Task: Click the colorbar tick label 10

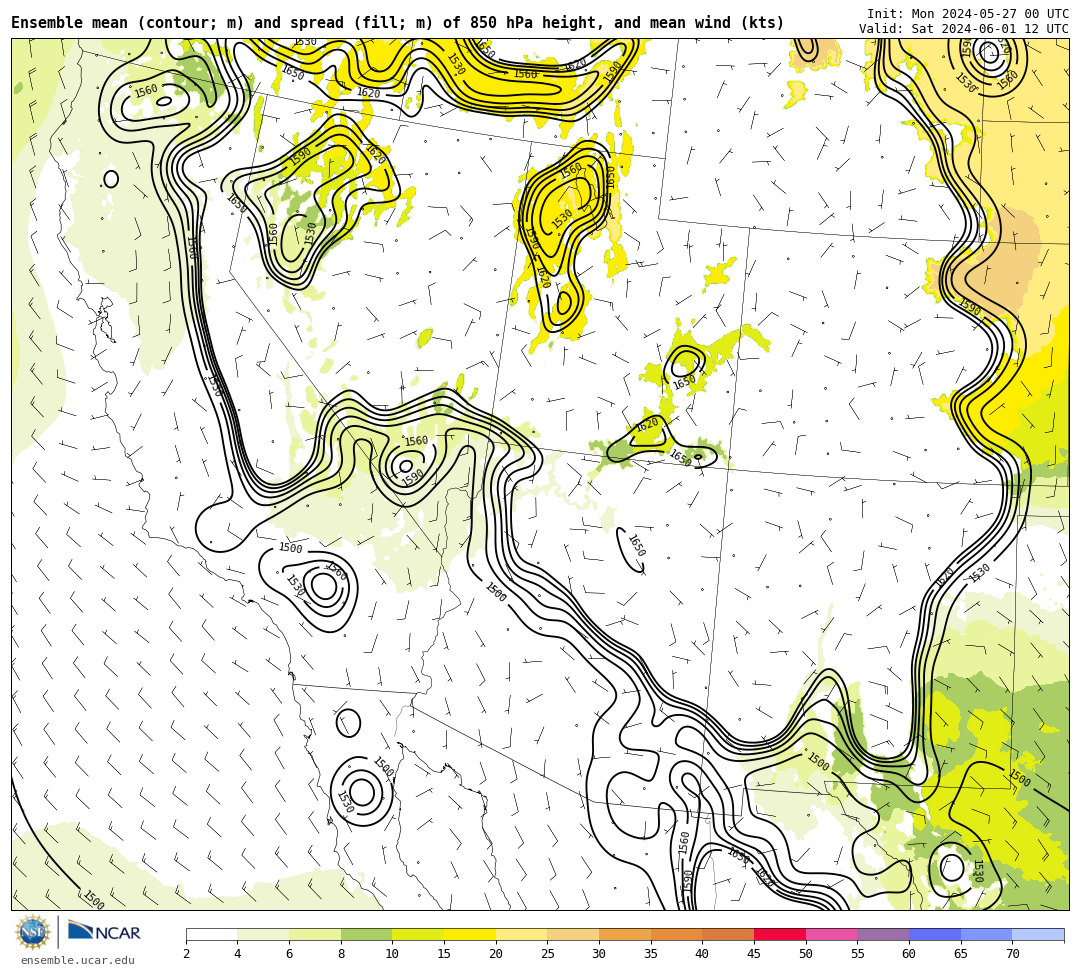Action: pos(393,954)
